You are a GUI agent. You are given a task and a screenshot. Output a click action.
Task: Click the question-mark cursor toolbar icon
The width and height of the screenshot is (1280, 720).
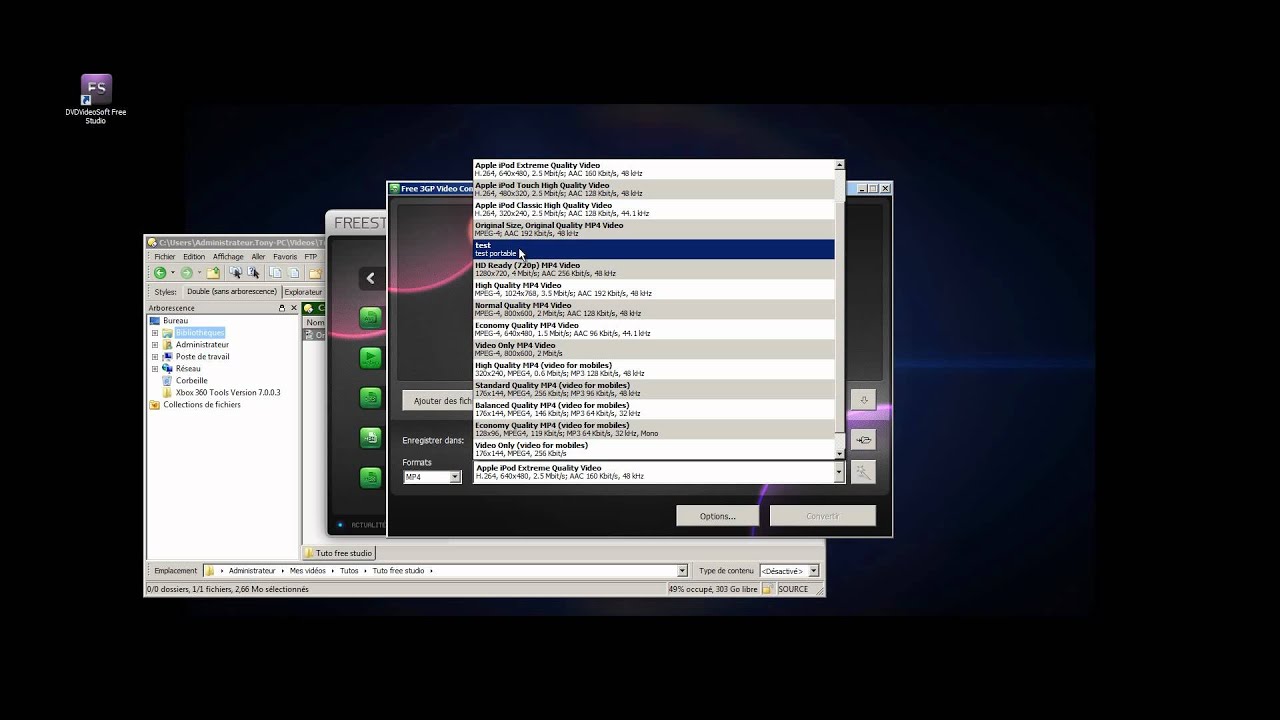pos(253,272)
